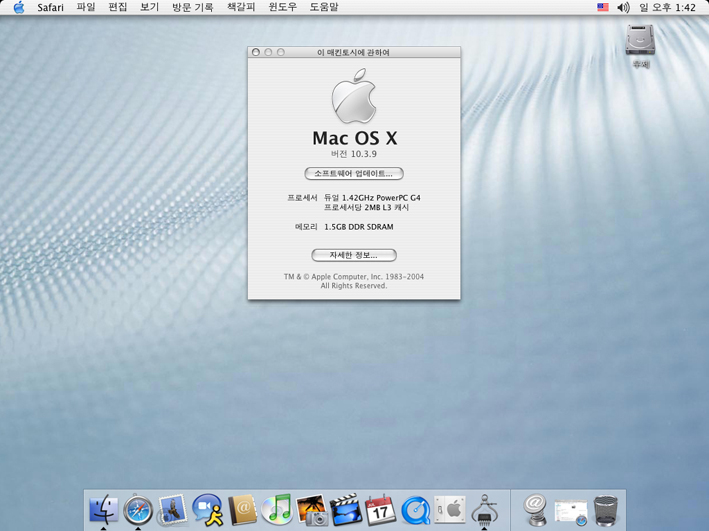Image resolution: width=709 pixels, height=531 pixels.
Task: Open the volume control in menu bar
Action: pyautogui.click(x=624, y=8)
